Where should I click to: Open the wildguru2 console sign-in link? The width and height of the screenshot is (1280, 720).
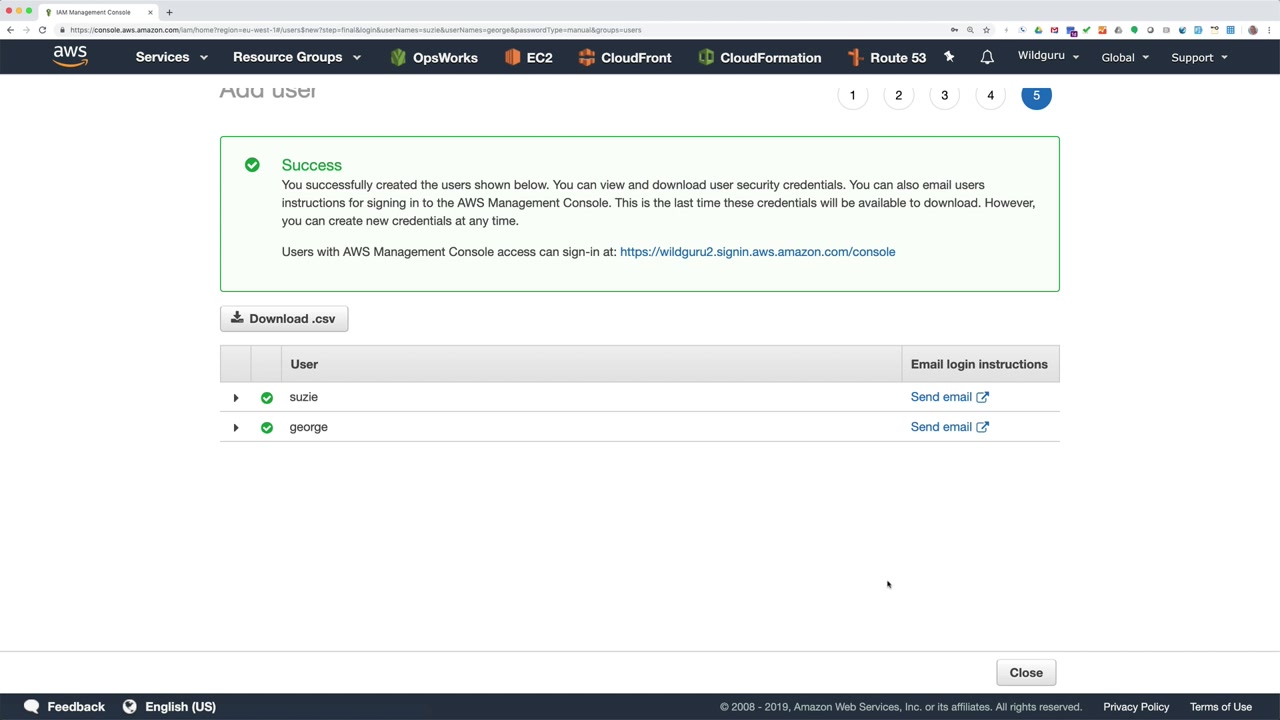pyautogui.click(x=757, y=252)
